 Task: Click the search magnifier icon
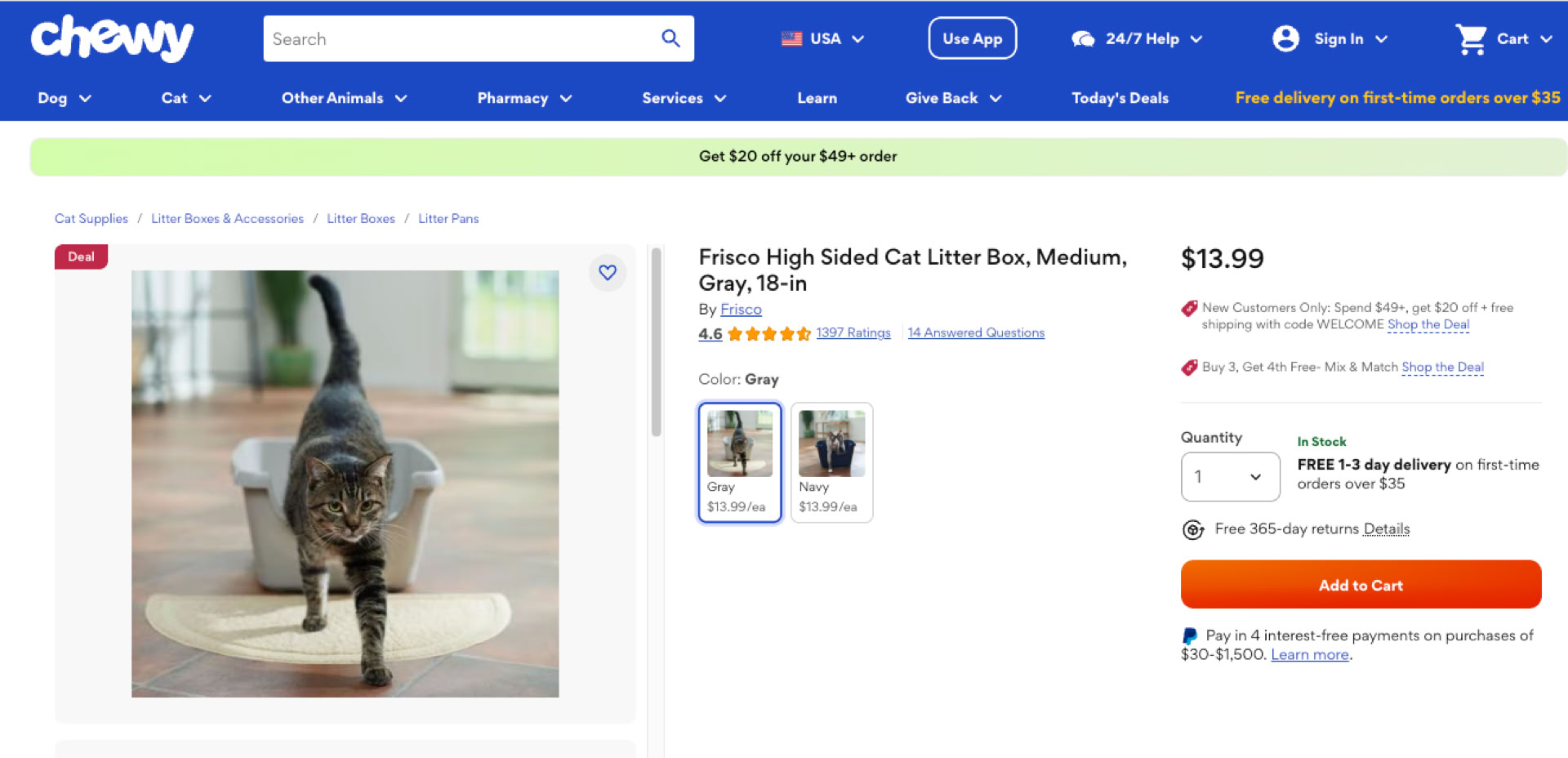670,38
